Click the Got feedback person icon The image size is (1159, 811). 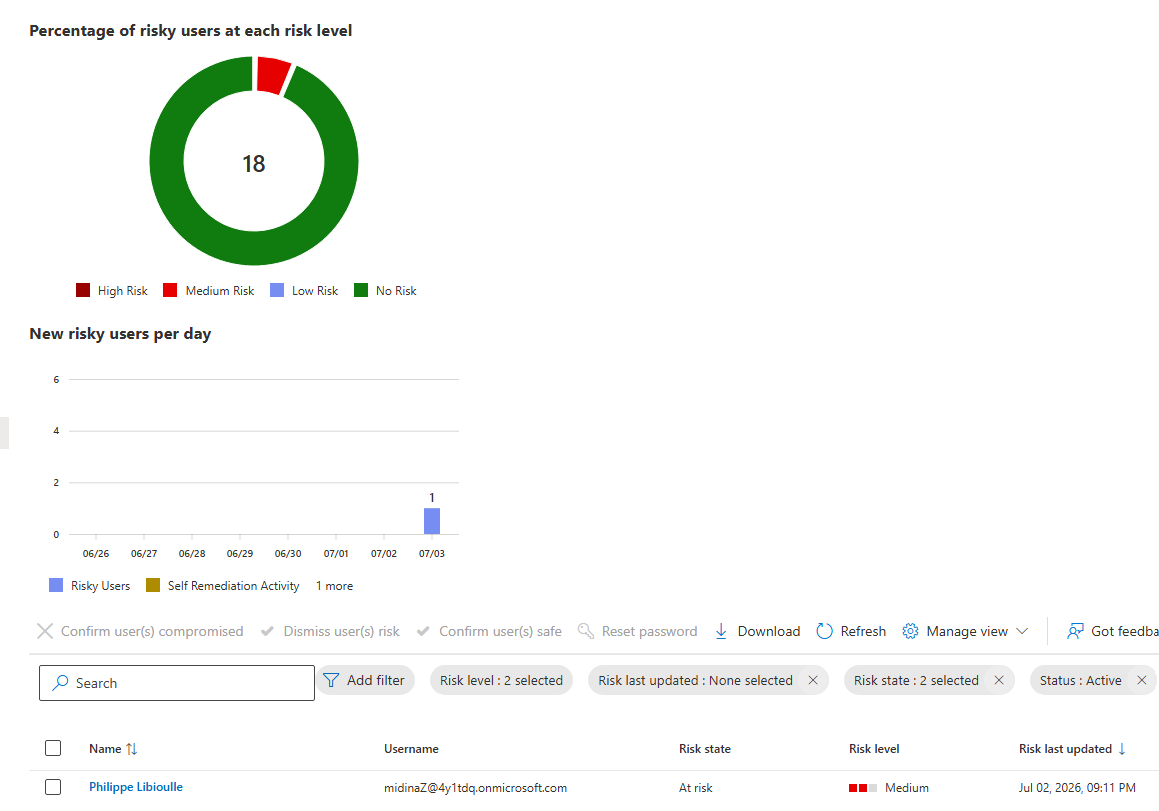coord(1075,631)
